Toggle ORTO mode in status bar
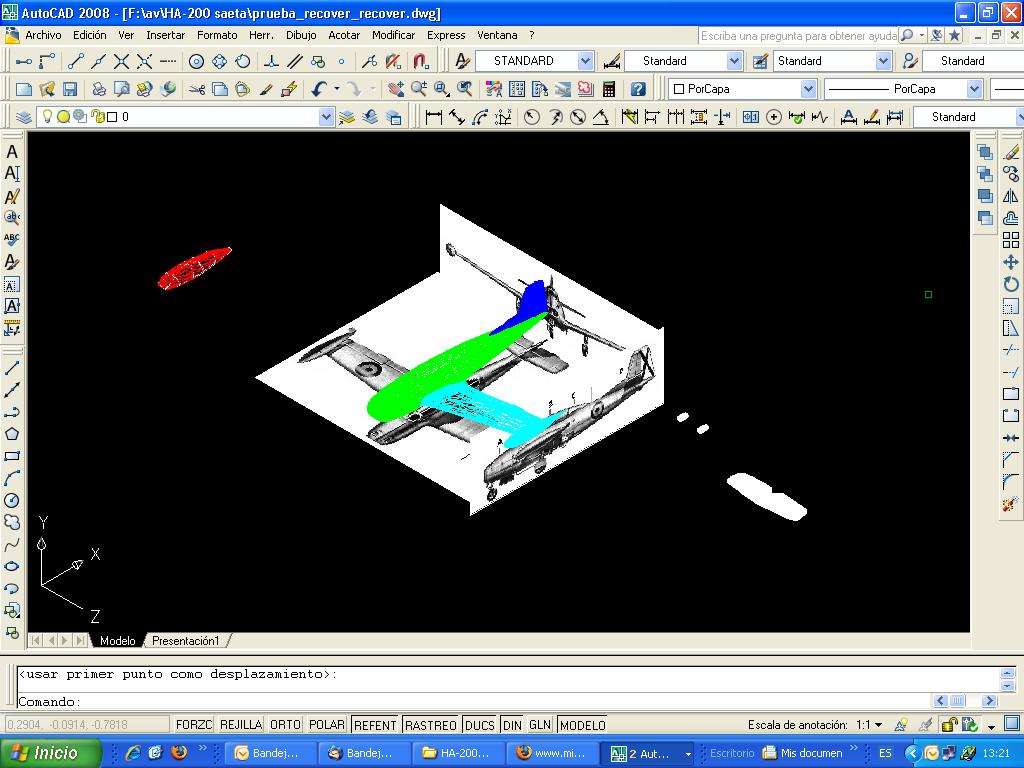 [285, 725]
